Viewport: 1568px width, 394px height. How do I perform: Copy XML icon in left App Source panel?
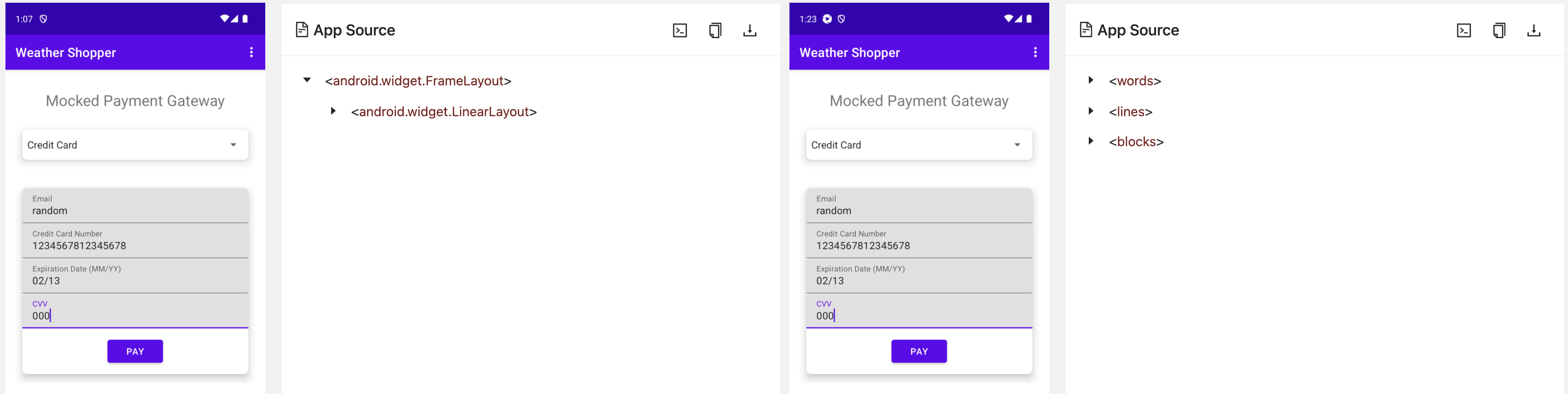(x=715, y=30)
